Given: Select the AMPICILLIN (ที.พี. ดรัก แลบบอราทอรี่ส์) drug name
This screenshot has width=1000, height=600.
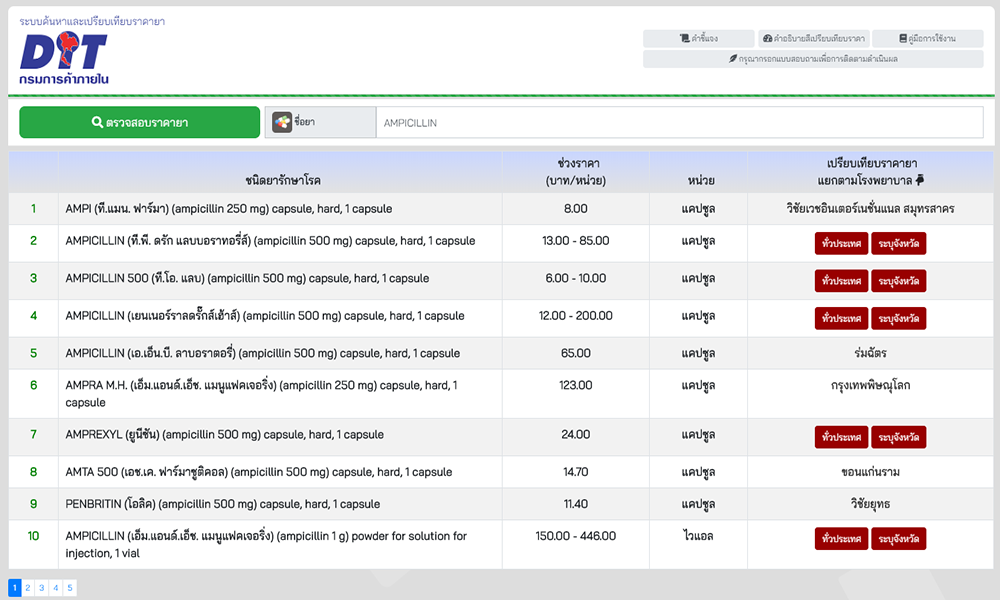Looking at the screenshot, I should coord(270,240).
